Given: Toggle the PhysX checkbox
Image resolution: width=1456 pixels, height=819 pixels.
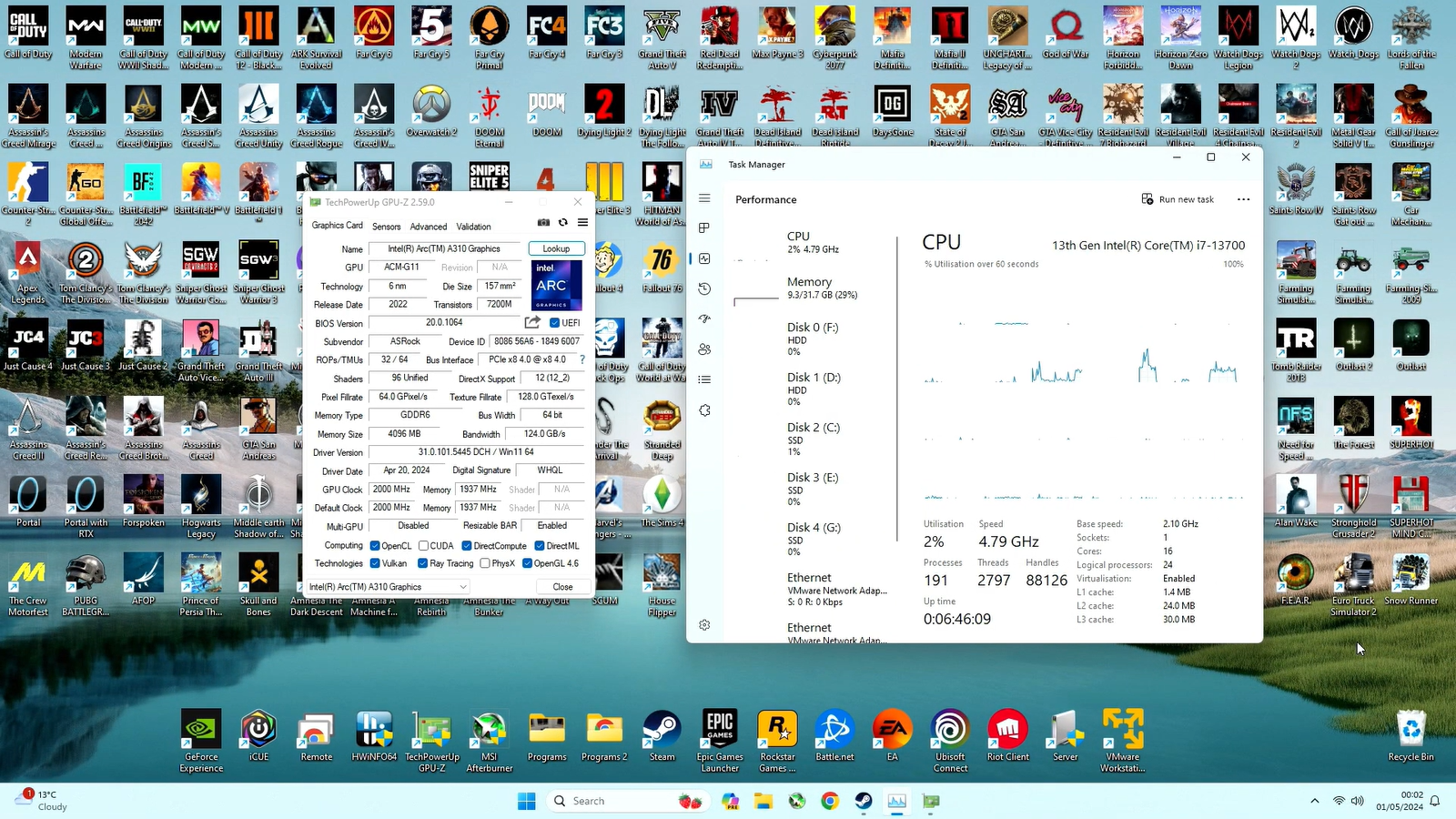Looking at the screenshot, I should 485,563.
